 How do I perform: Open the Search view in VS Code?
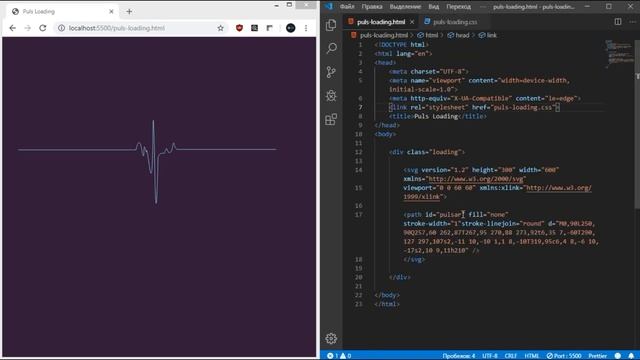pos(331,49)
